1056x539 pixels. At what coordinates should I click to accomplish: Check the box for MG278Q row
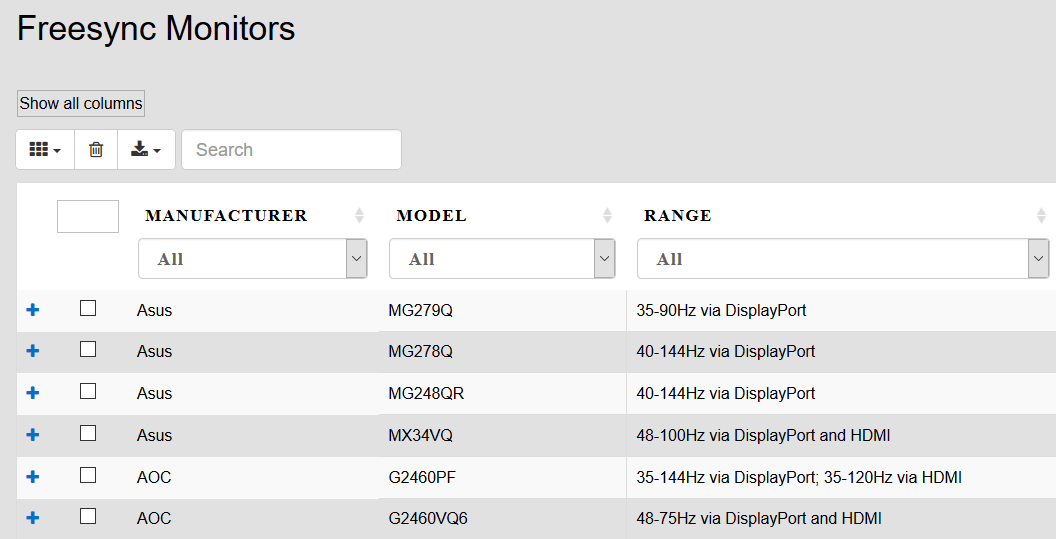tap(88, 349)
